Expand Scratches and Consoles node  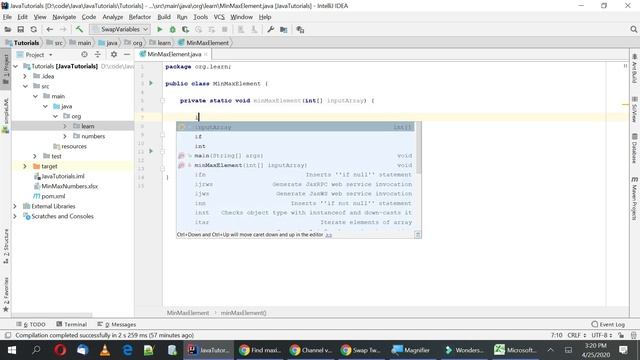(x=16, y=216)
